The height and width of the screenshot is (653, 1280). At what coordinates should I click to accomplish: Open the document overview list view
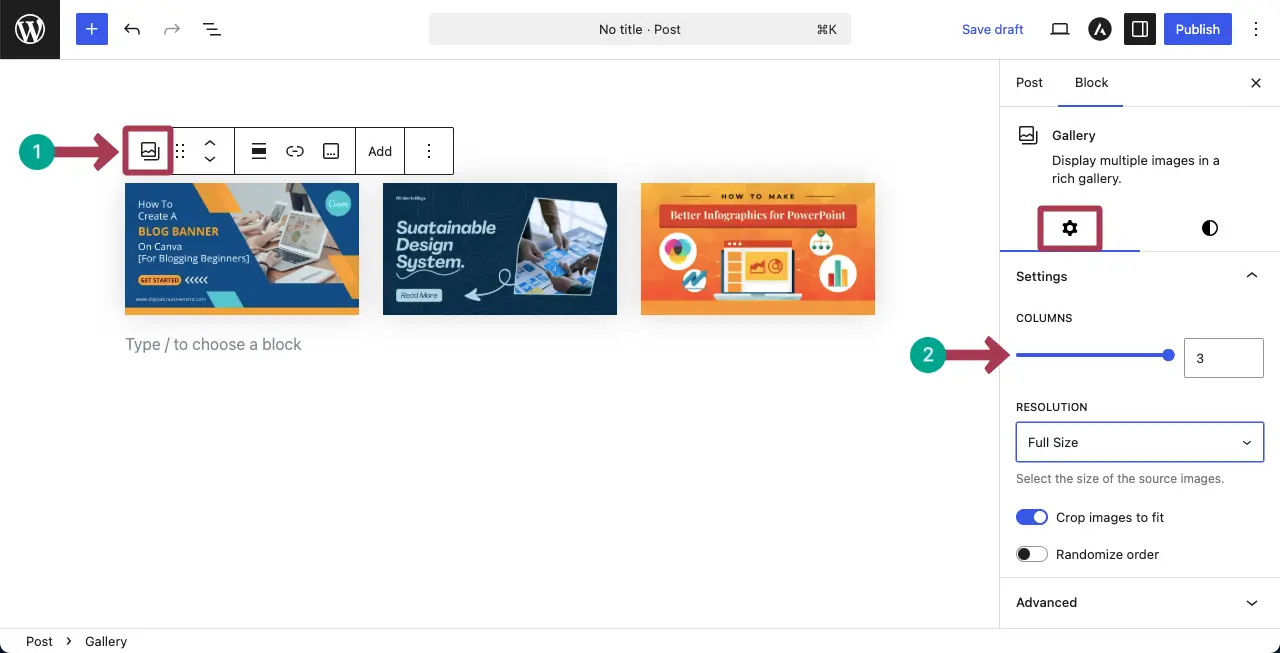(212, 30)
